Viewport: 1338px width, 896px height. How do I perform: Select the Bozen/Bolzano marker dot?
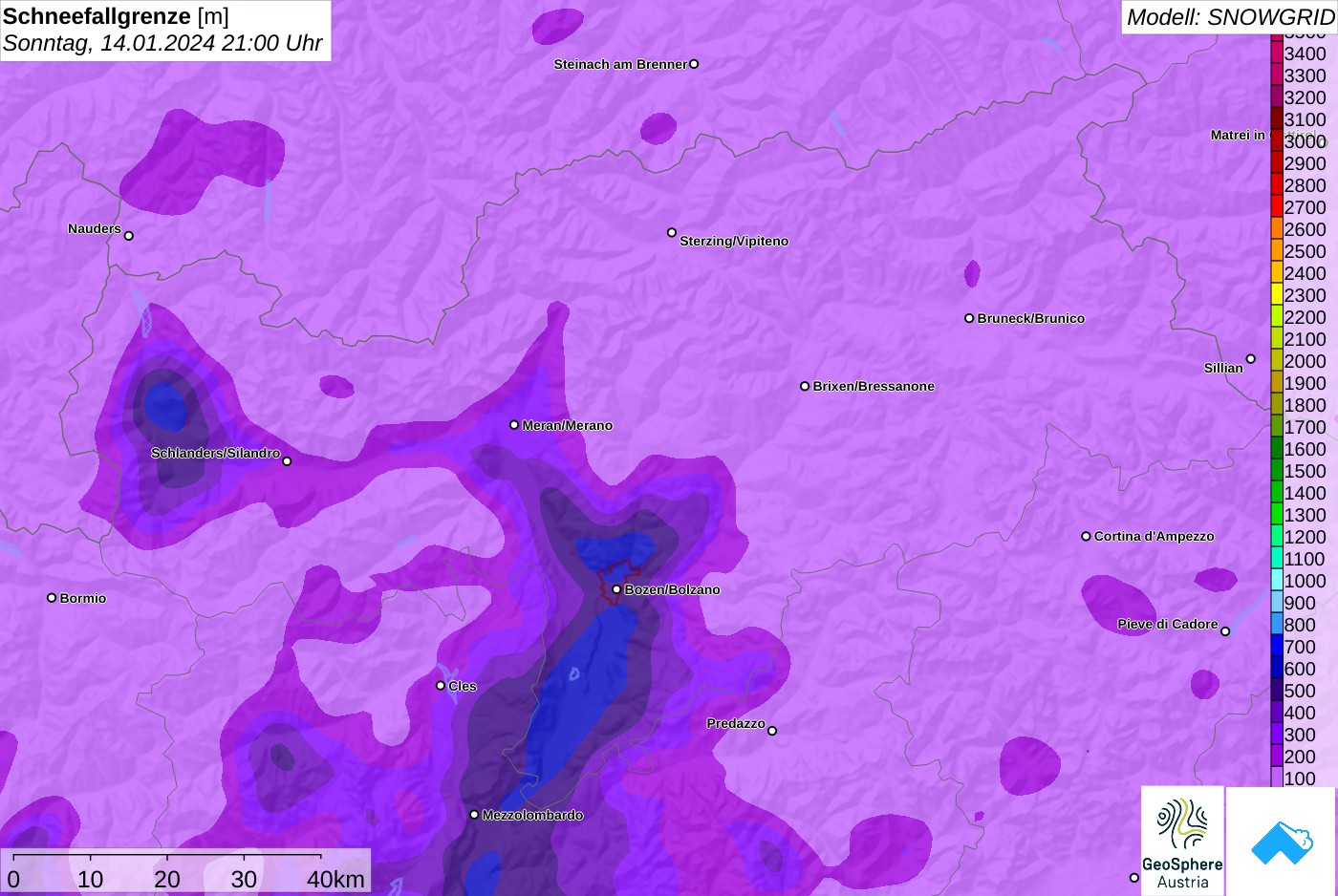coord(616,589)
